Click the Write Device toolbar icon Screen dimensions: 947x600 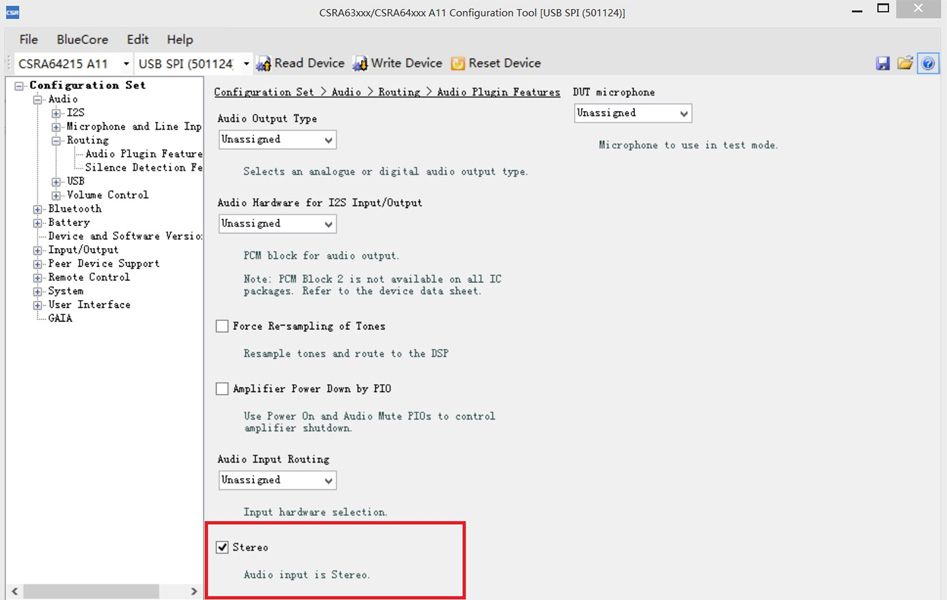(x=360, y=63)
